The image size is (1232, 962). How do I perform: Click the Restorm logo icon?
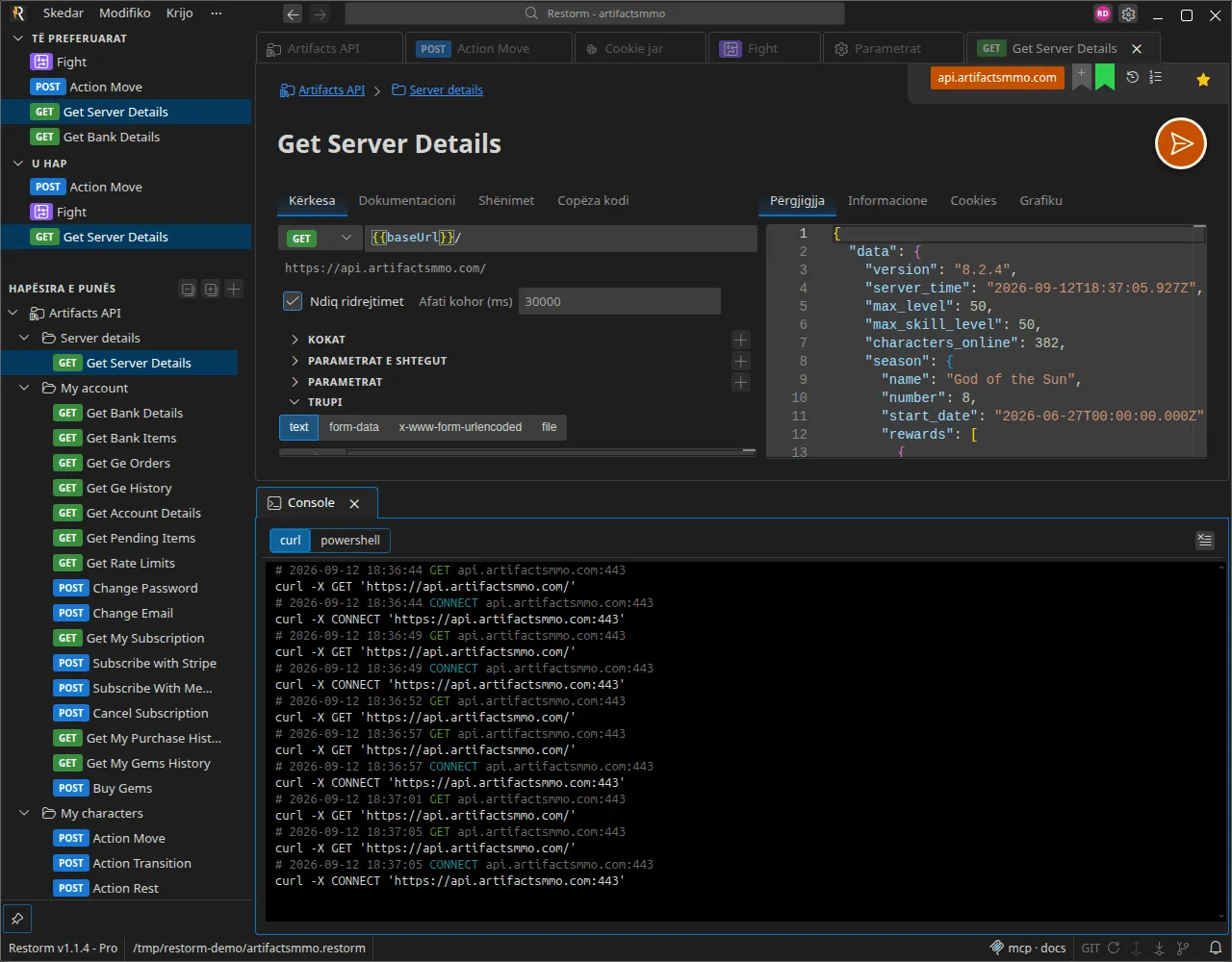click(x=17, y=13)
